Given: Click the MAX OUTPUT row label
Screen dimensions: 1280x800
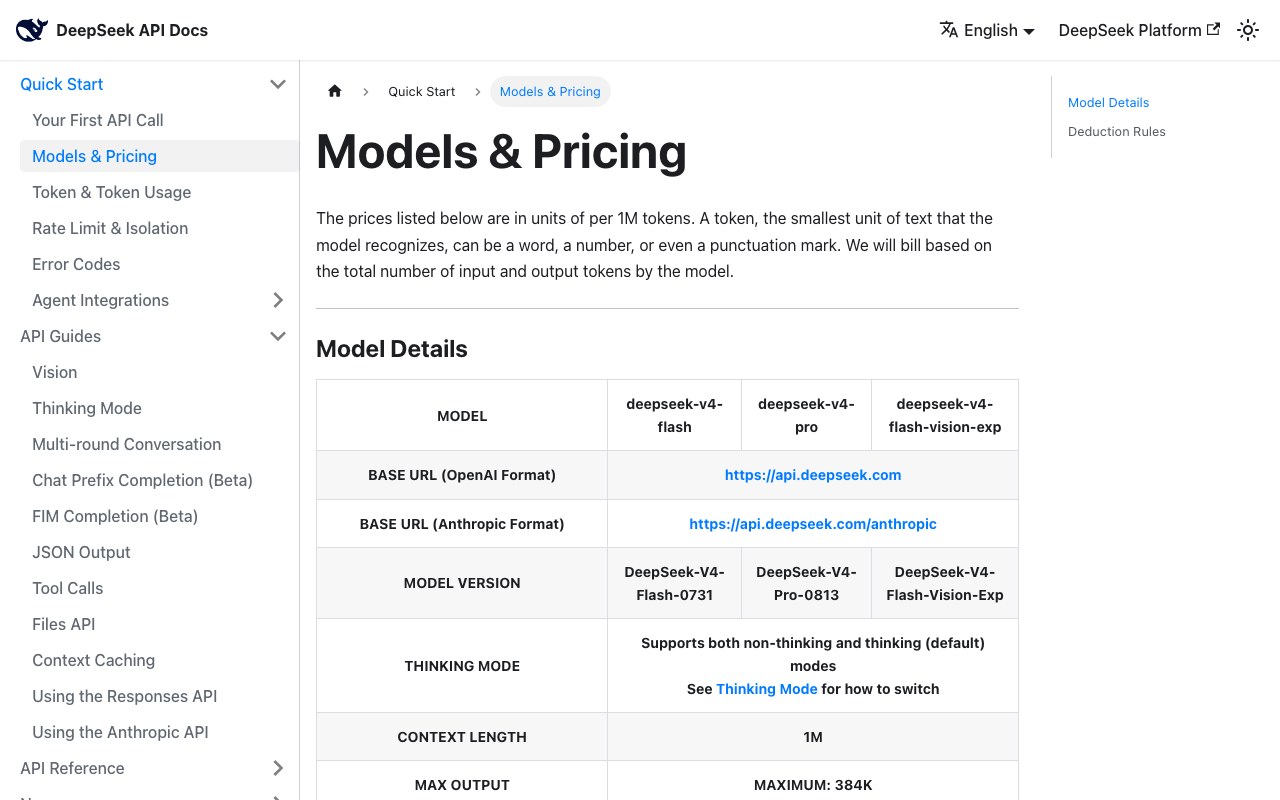Looking at the screenshot, I should click(x=462, y=785).
